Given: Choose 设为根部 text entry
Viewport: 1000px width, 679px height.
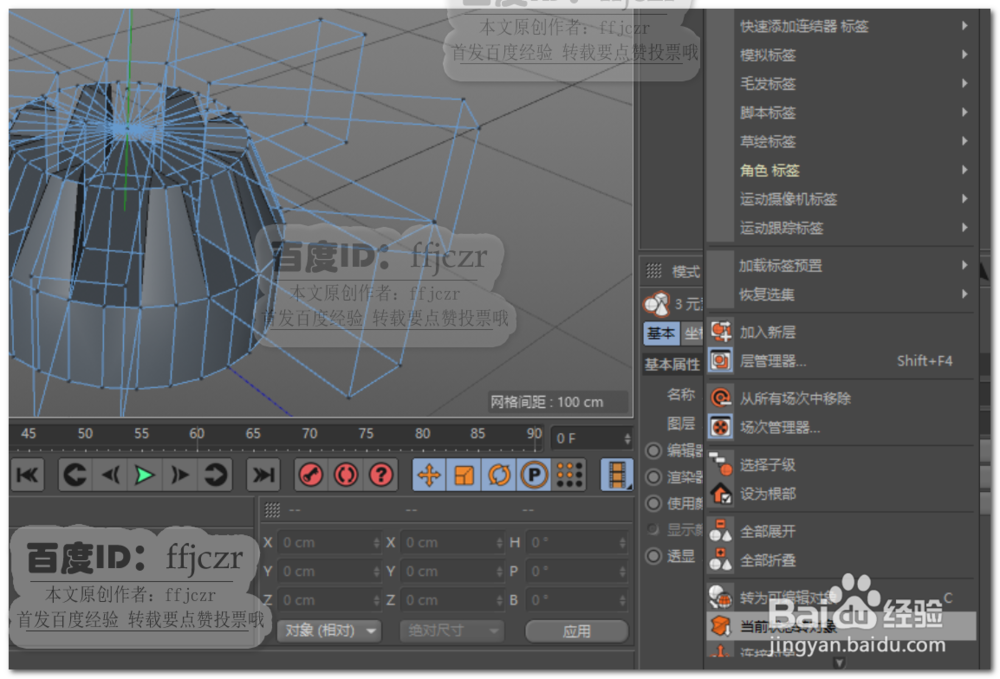Looking at the screenshot, I should coord(768,493).
